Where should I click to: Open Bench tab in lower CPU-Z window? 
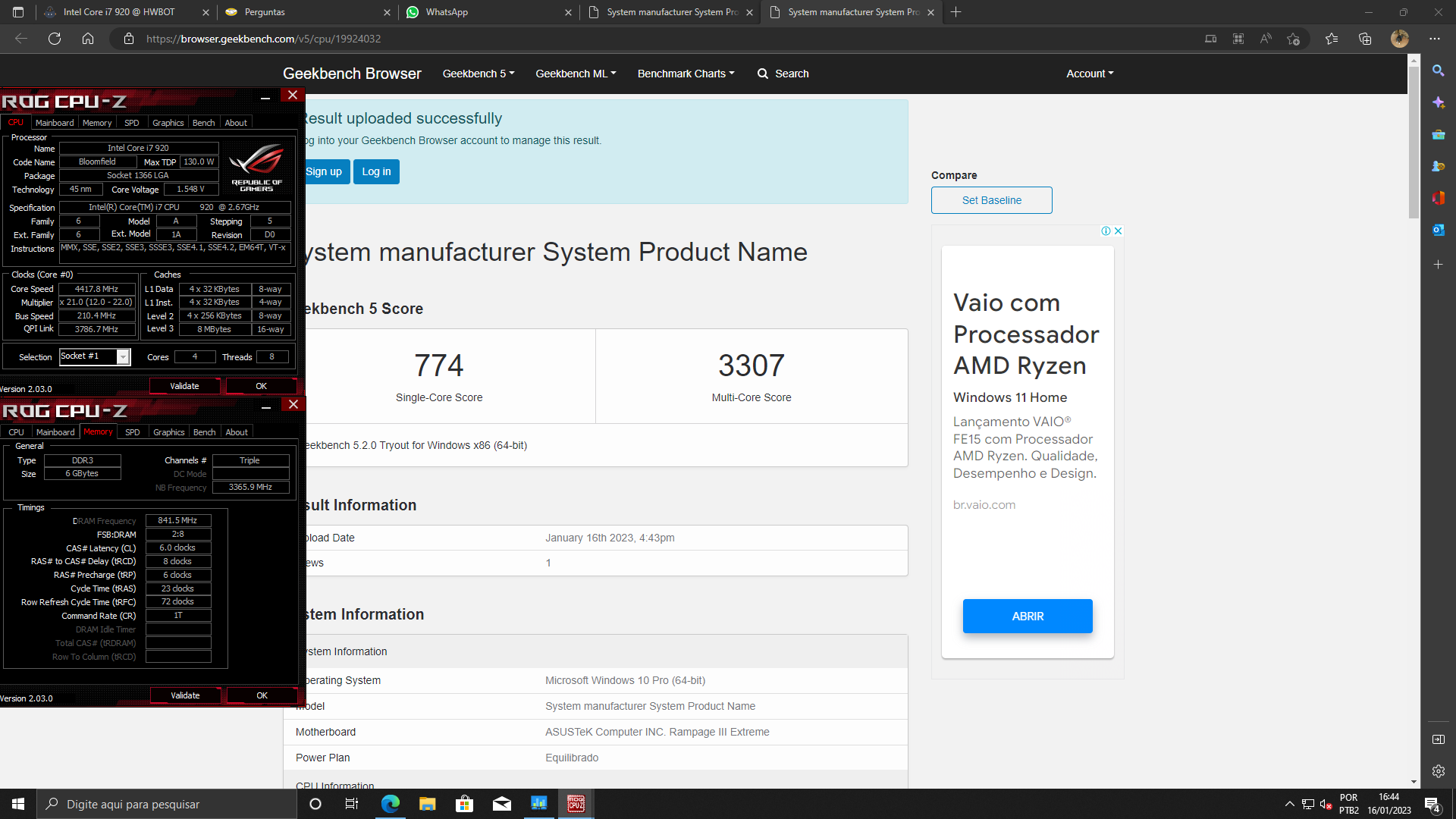(205, 432)
